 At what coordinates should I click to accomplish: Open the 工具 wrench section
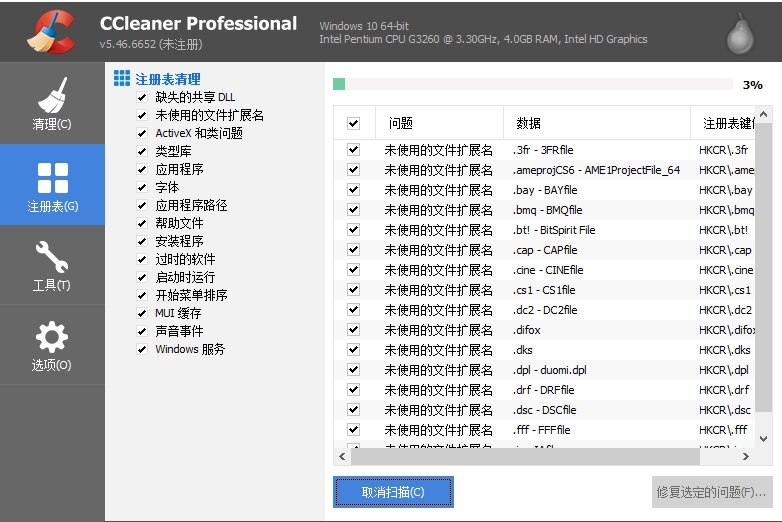tap(52, 265)
